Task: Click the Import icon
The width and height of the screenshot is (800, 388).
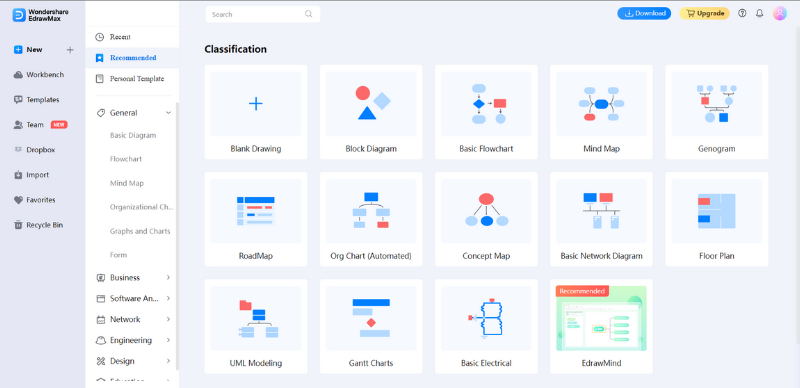Action: tap(18, 175)
